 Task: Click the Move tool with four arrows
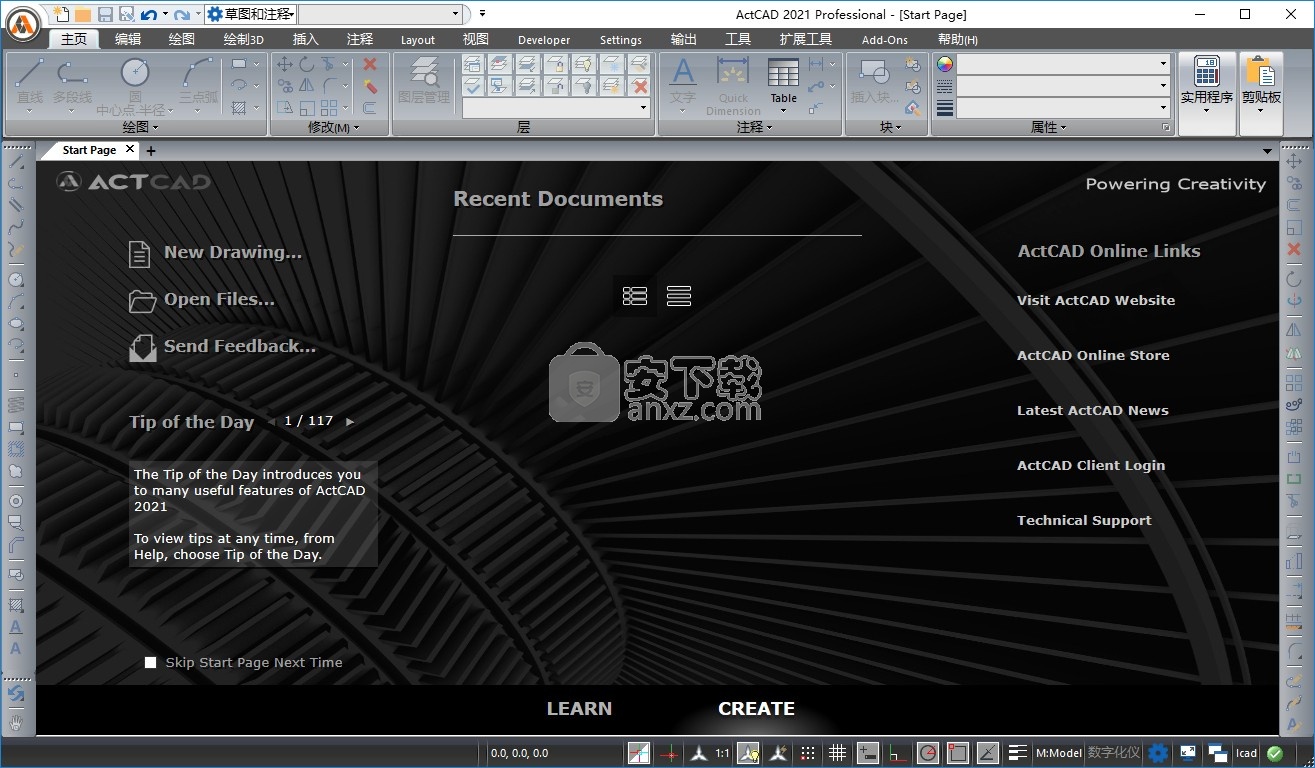(x=285, y=64)
